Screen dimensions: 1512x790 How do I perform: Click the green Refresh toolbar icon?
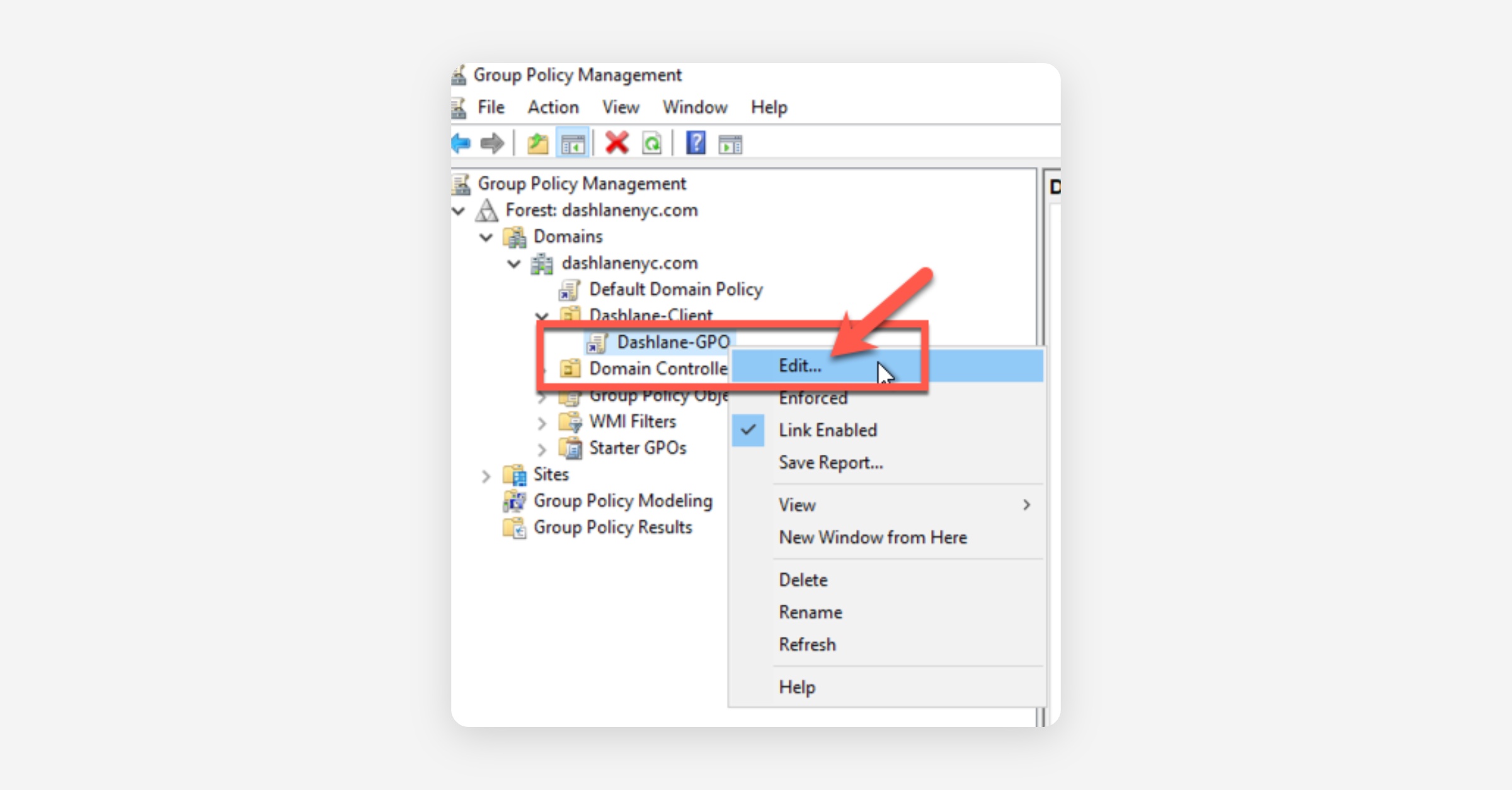(652, 144)
